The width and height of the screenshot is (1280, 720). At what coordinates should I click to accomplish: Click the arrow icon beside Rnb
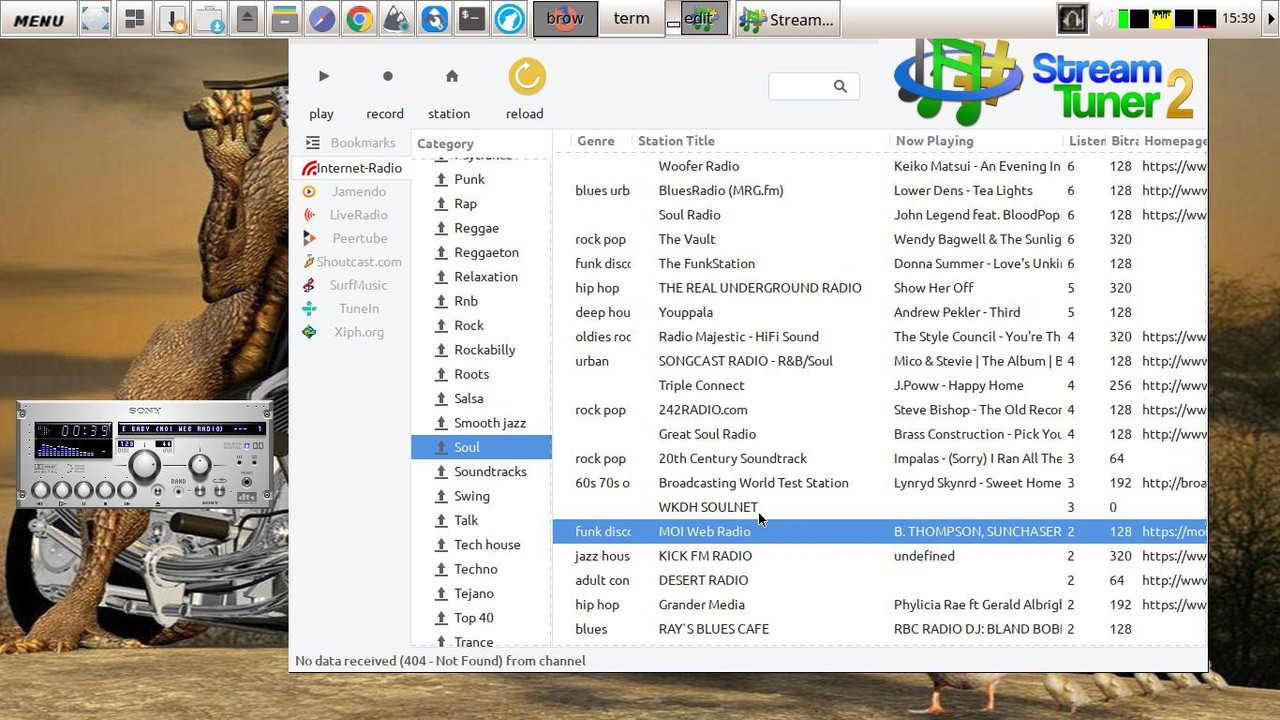441,301
